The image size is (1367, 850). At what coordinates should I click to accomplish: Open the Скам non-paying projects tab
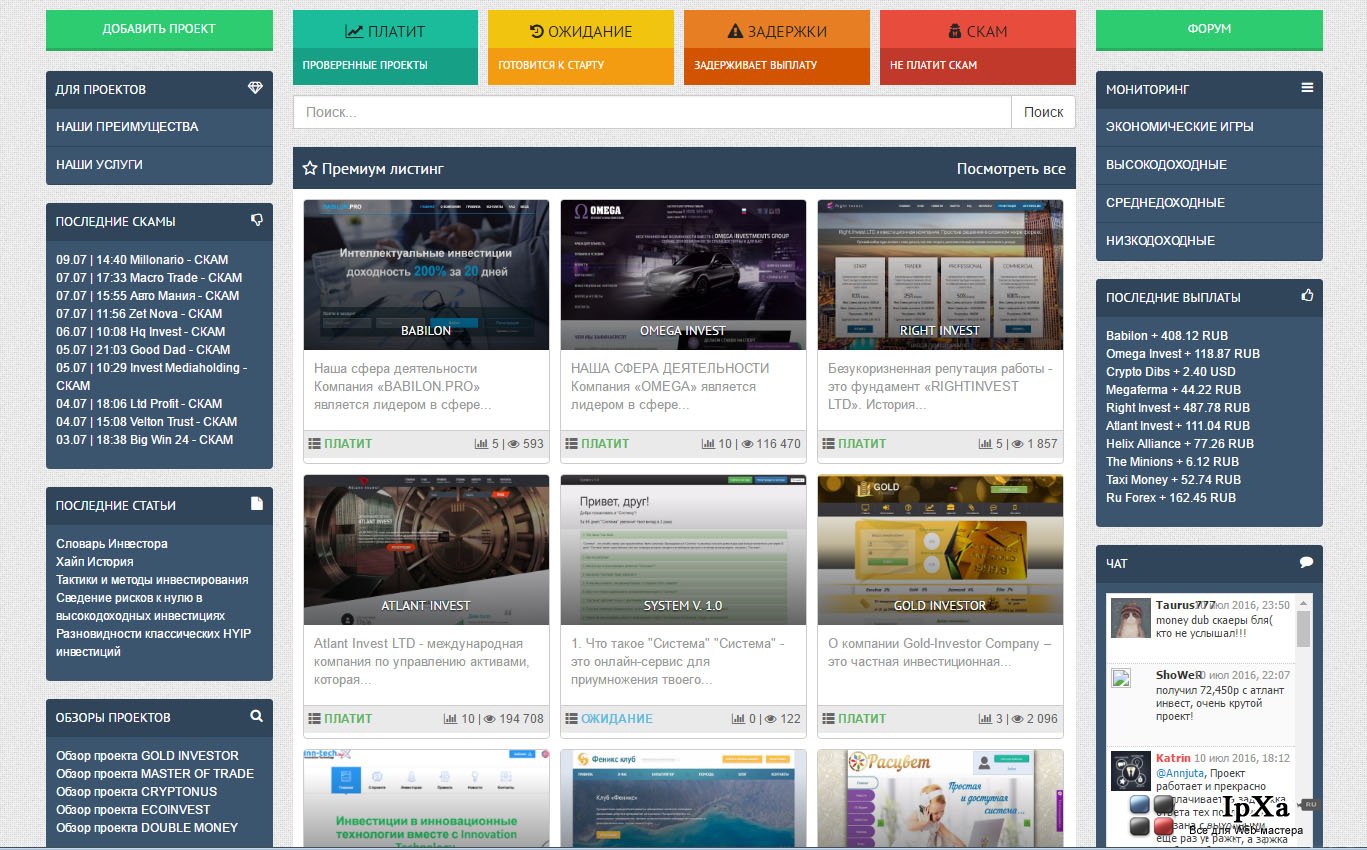click(978, 47)
